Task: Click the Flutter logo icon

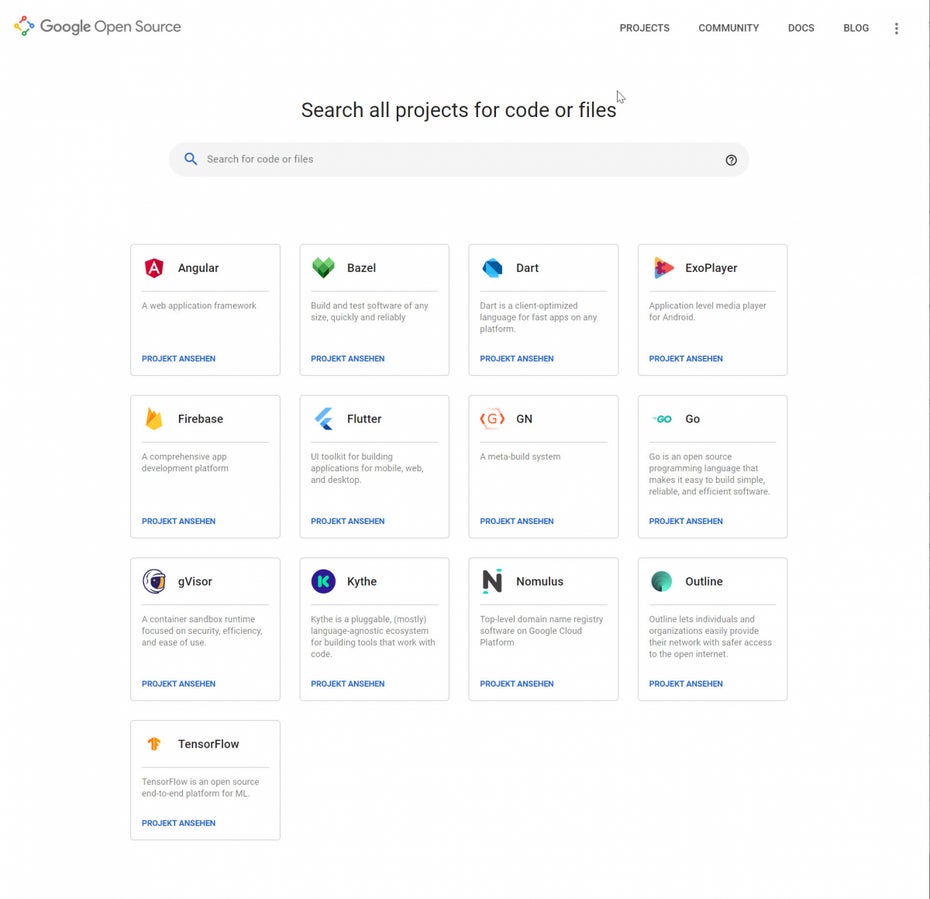Action: tap(323, 419)
